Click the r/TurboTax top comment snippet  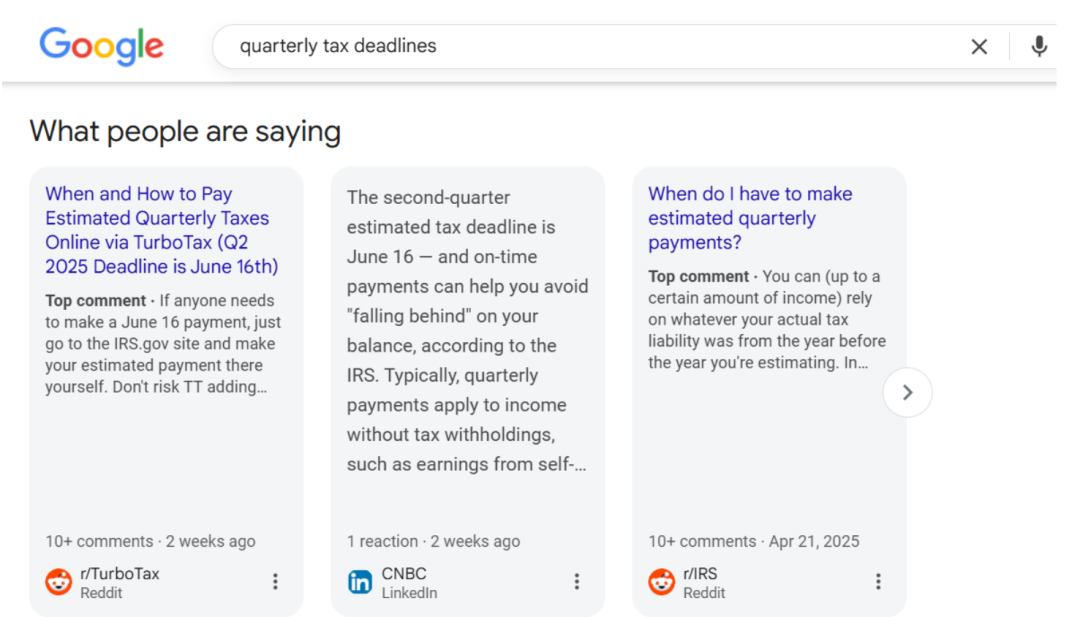coord(163,344)
